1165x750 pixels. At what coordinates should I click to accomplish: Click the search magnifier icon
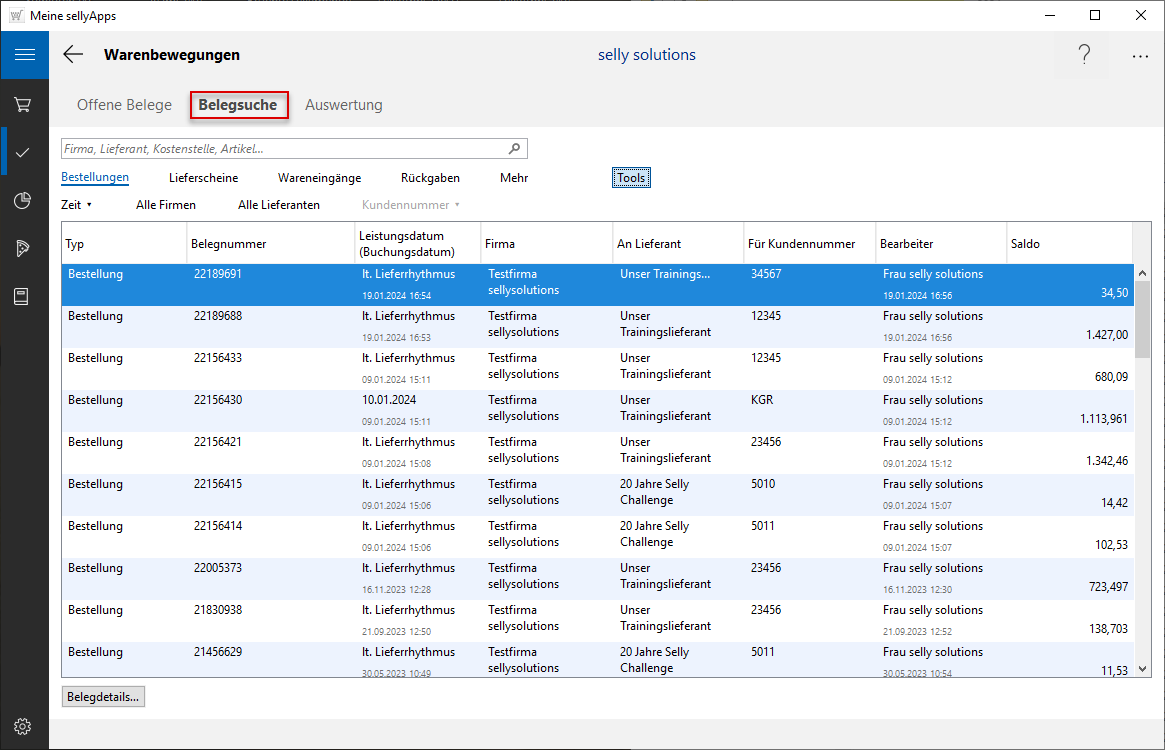(x=514, y=149)
